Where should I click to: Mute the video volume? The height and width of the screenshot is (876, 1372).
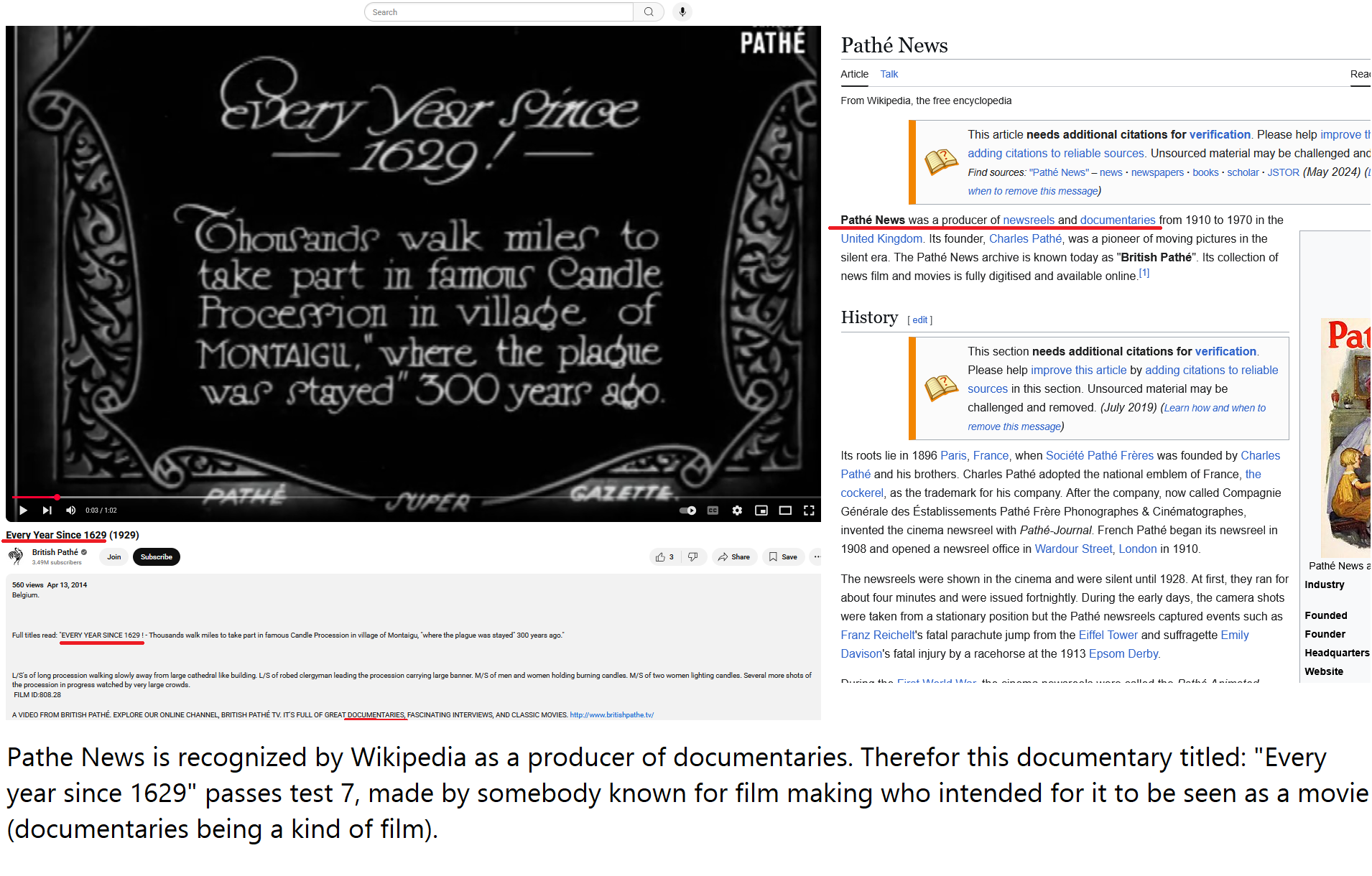tap(70, 511)
